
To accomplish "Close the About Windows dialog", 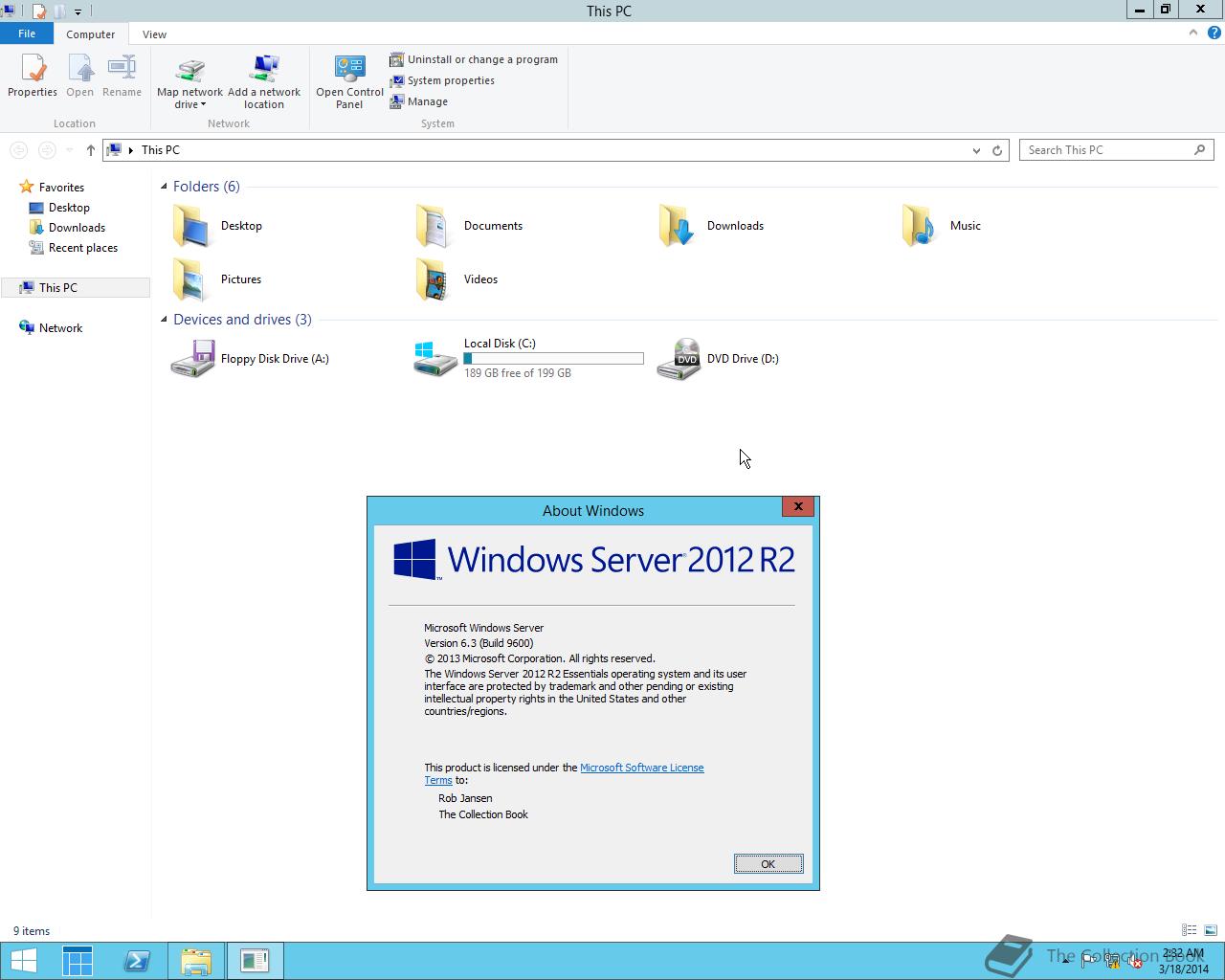I will (798, 506).
